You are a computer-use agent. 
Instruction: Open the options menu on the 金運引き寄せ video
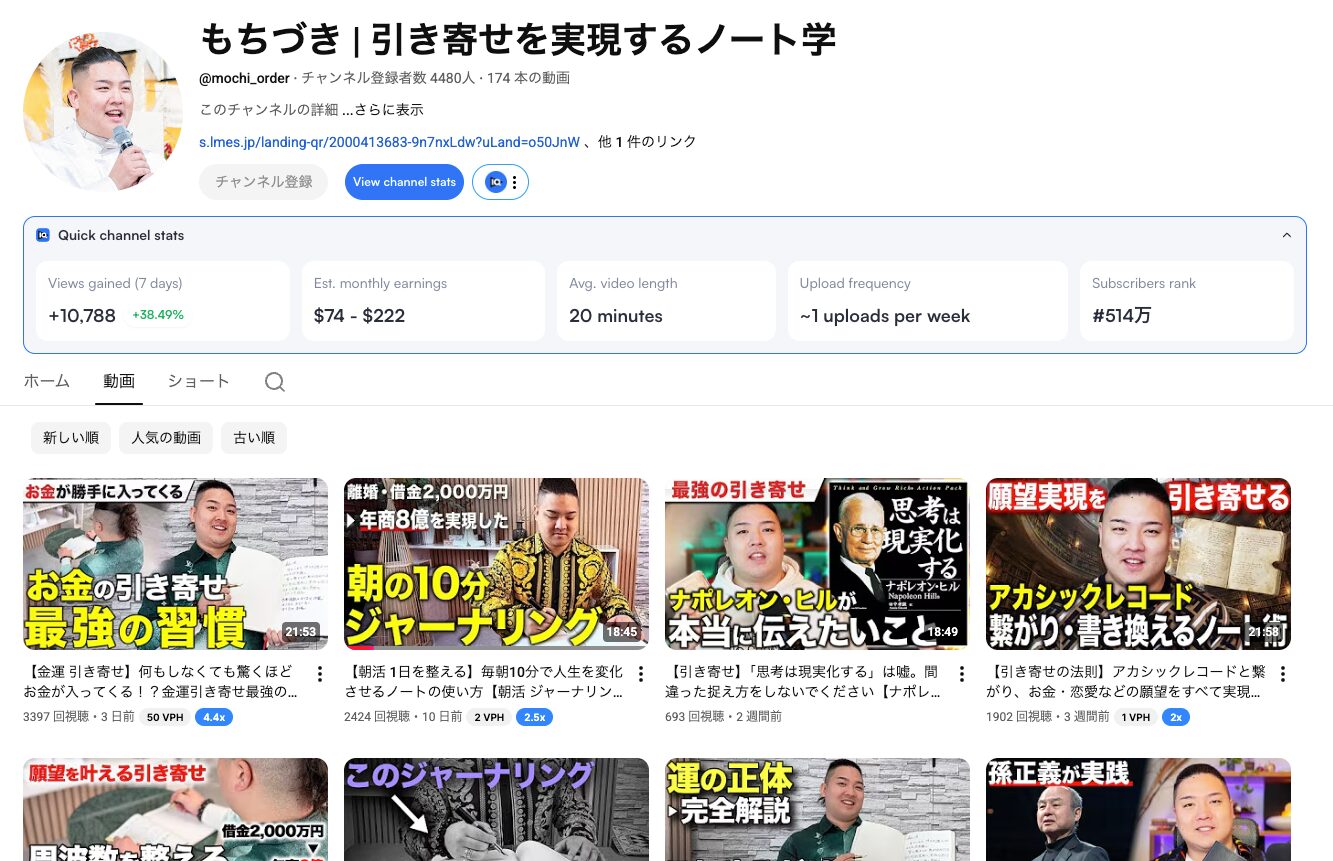pos(320,674)
